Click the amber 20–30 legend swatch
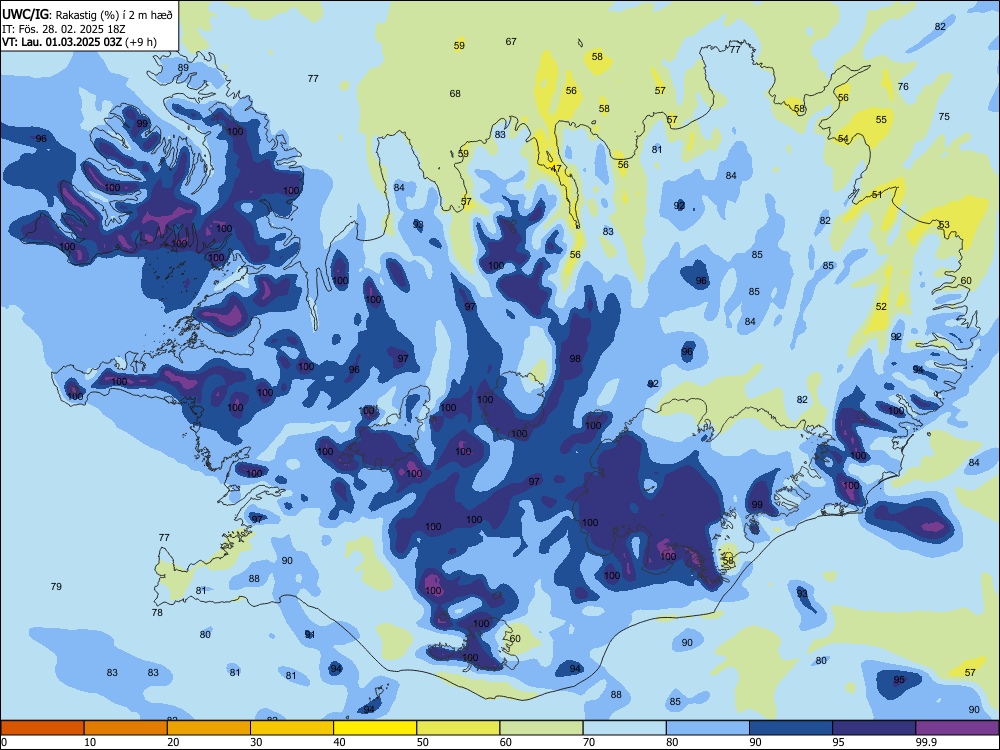 tap(209, 728)
